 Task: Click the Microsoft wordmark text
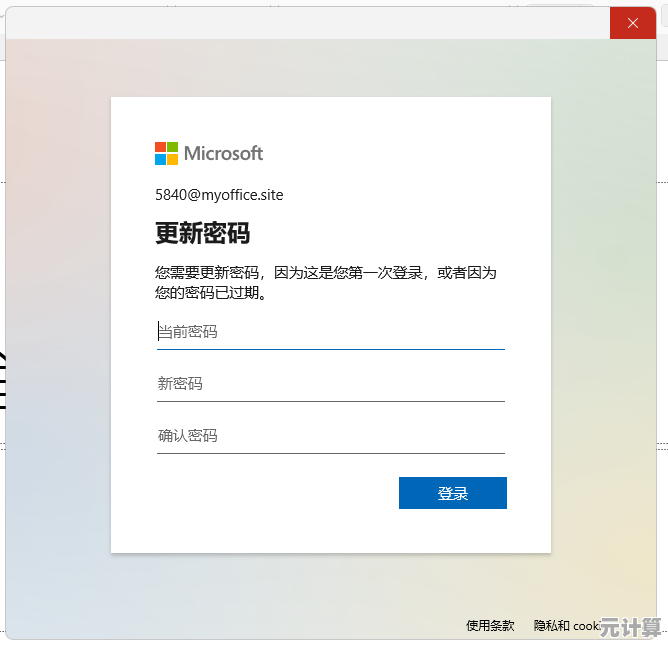coord(223,153)
